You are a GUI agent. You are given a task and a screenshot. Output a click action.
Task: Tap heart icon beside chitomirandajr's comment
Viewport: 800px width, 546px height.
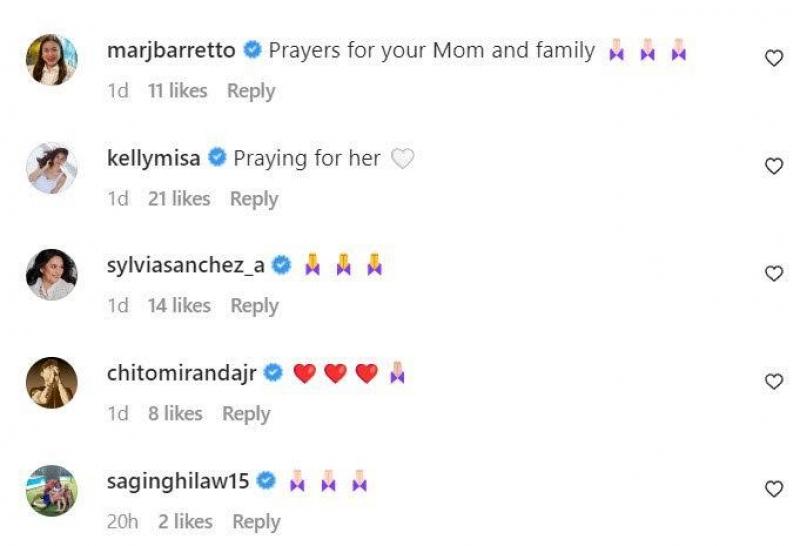773,382
